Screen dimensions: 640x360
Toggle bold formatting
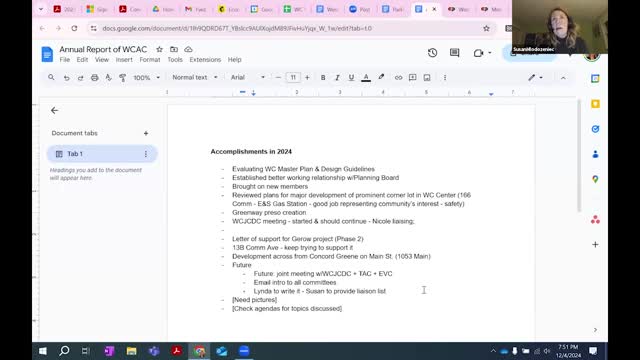323,78
